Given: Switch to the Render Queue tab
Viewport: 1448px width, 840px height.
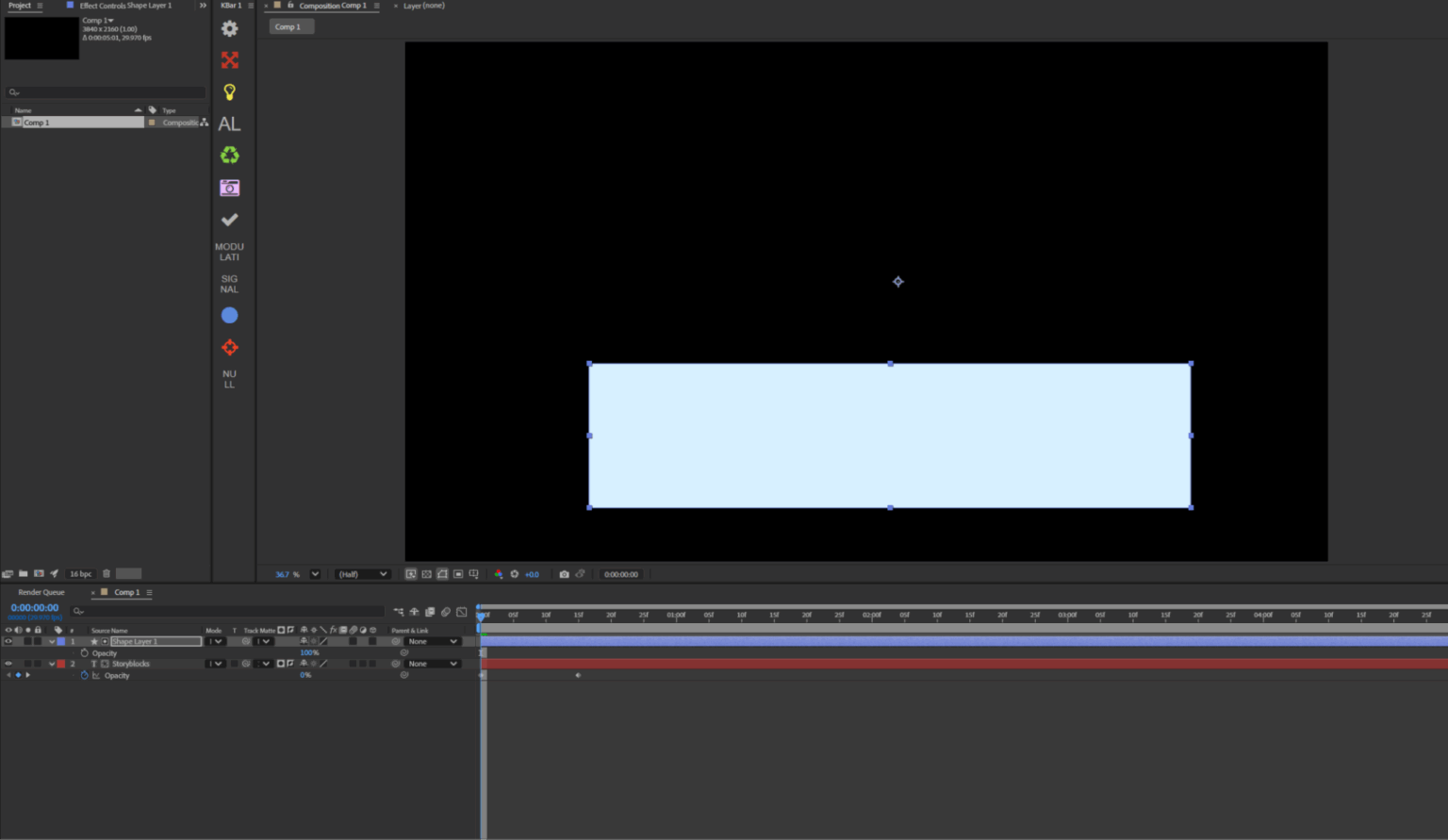Looking at the screenshot, I should click(41, 592).
